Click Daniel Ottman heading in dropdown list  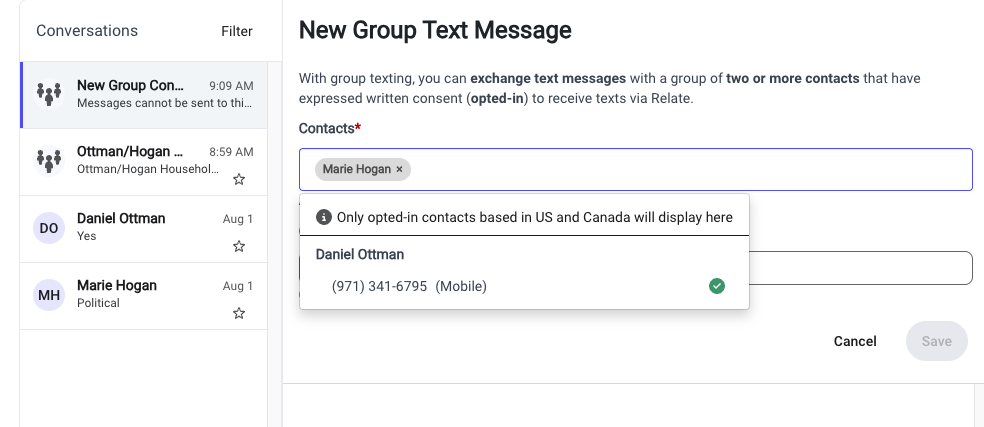point(360,254)
